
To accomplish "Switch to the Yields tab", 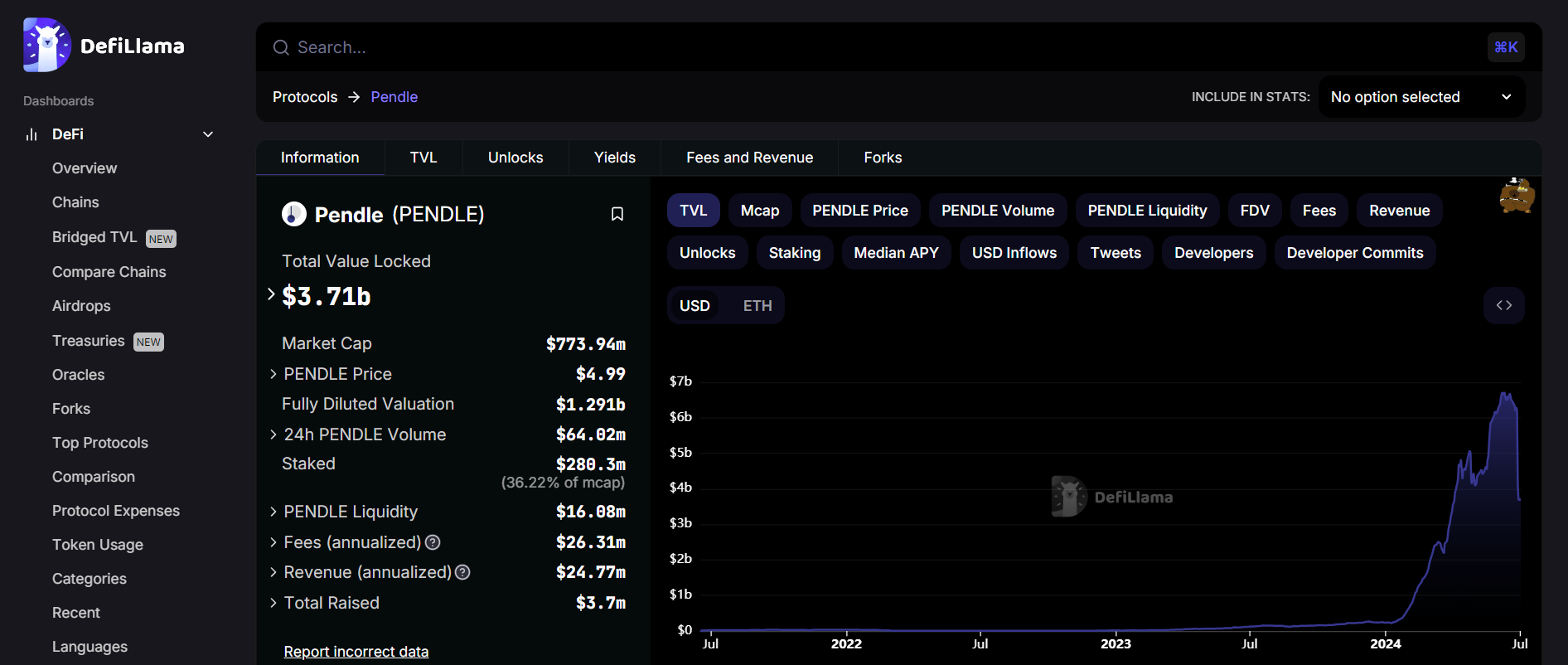I will (x=615, y=158).
